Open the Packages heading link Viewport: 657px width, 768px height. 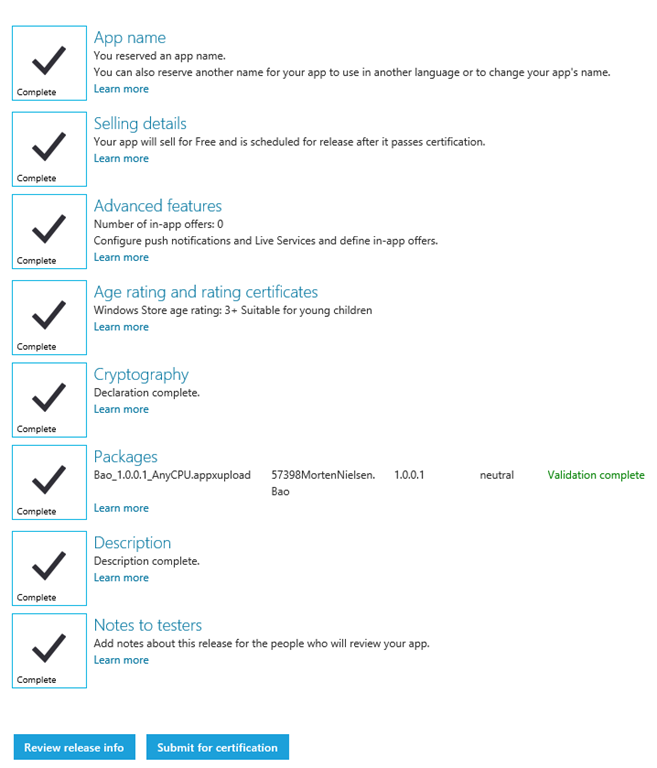pos(126,457)
